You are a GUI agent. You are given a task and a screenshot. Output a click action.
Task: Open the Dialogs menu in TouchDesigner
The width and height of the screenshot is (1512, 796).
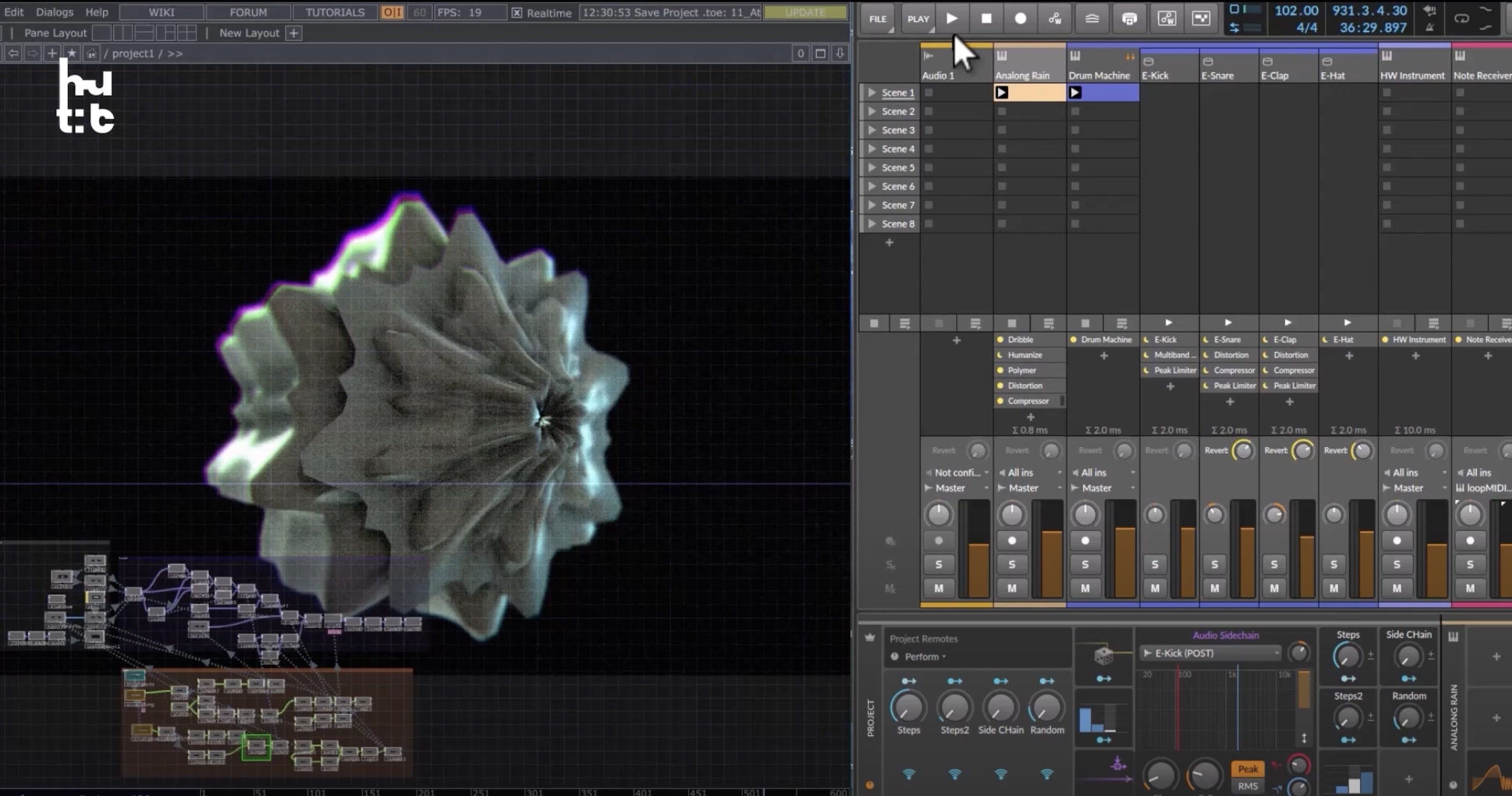[x=55, y=12]
